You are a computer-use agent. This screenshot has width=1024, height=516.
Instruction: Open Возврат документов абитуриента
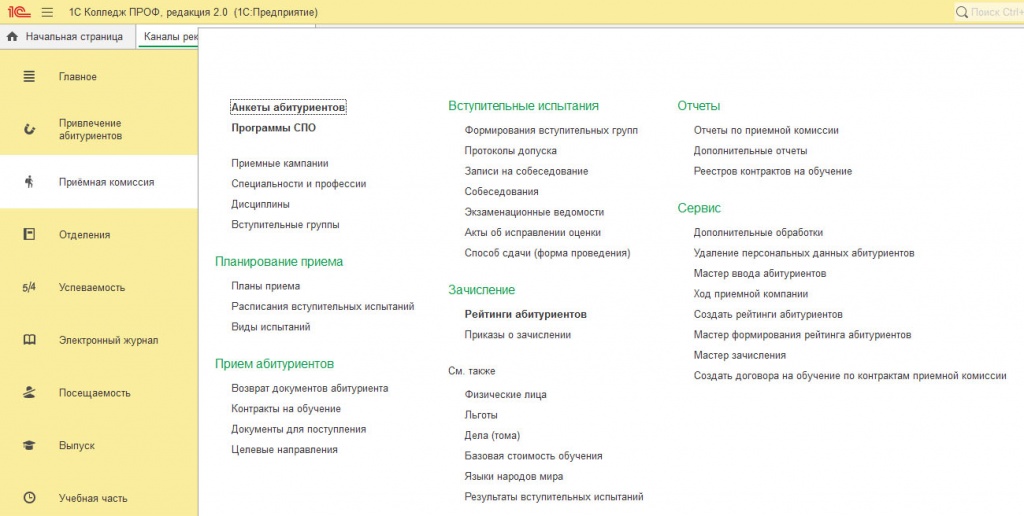pyautogui.click(x=310, y=388)
